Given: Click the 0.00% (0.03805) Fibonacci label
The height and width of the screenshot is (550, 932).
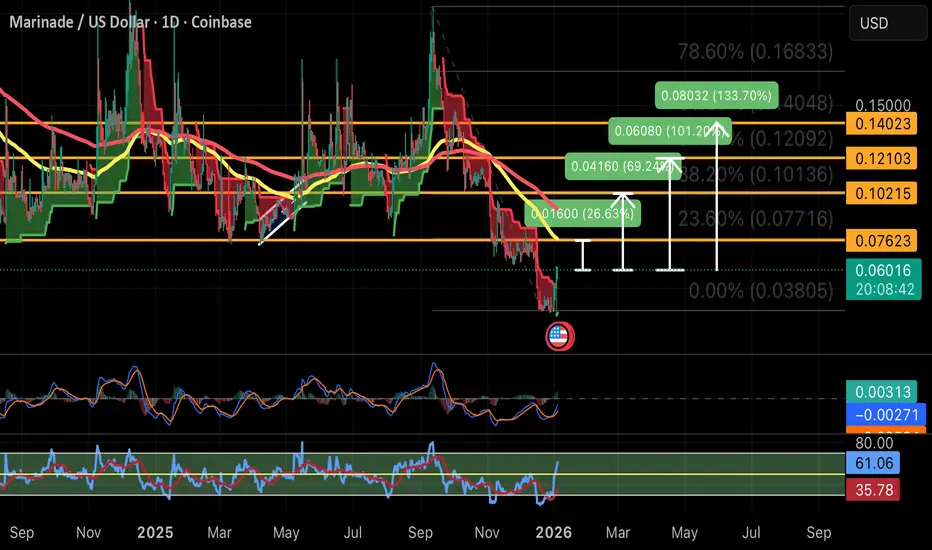Looking at the screenshot, I should pyautogui.click(x=761, y=291).
